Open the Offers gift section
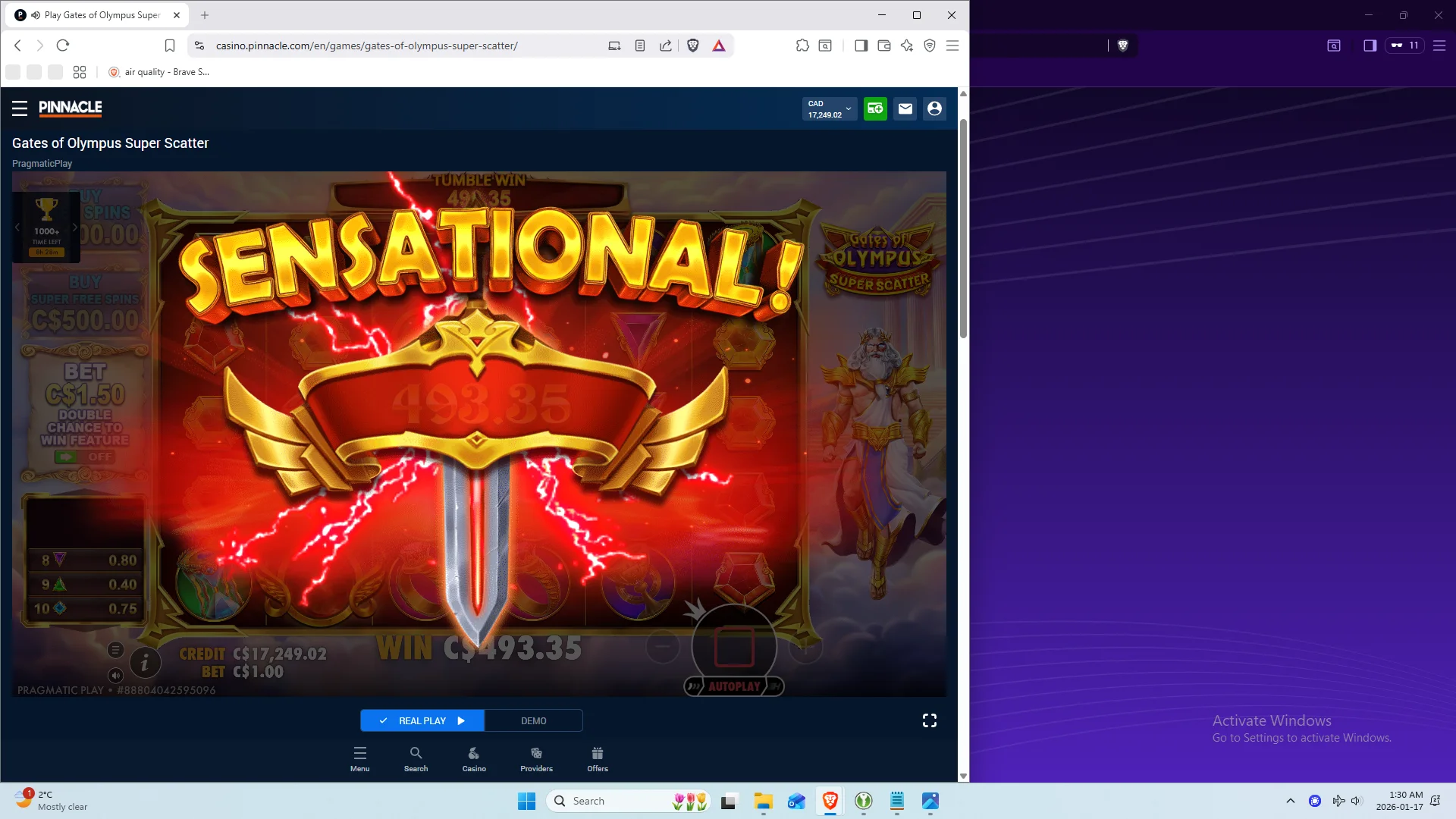1456x819 pixels. [x=598, y=759]
